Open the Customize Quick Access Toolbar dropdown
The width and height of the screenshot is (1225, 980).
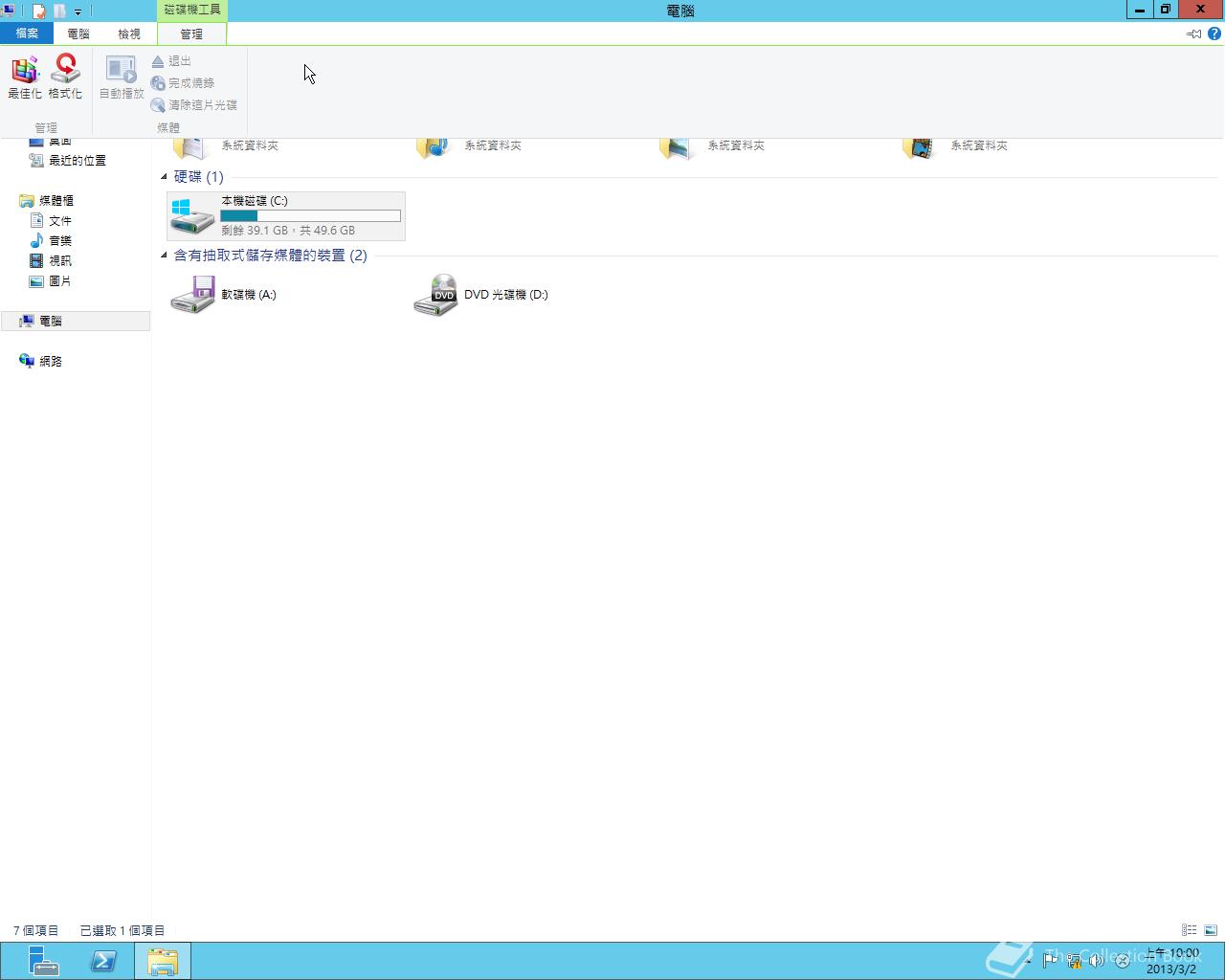coord(78,11)
